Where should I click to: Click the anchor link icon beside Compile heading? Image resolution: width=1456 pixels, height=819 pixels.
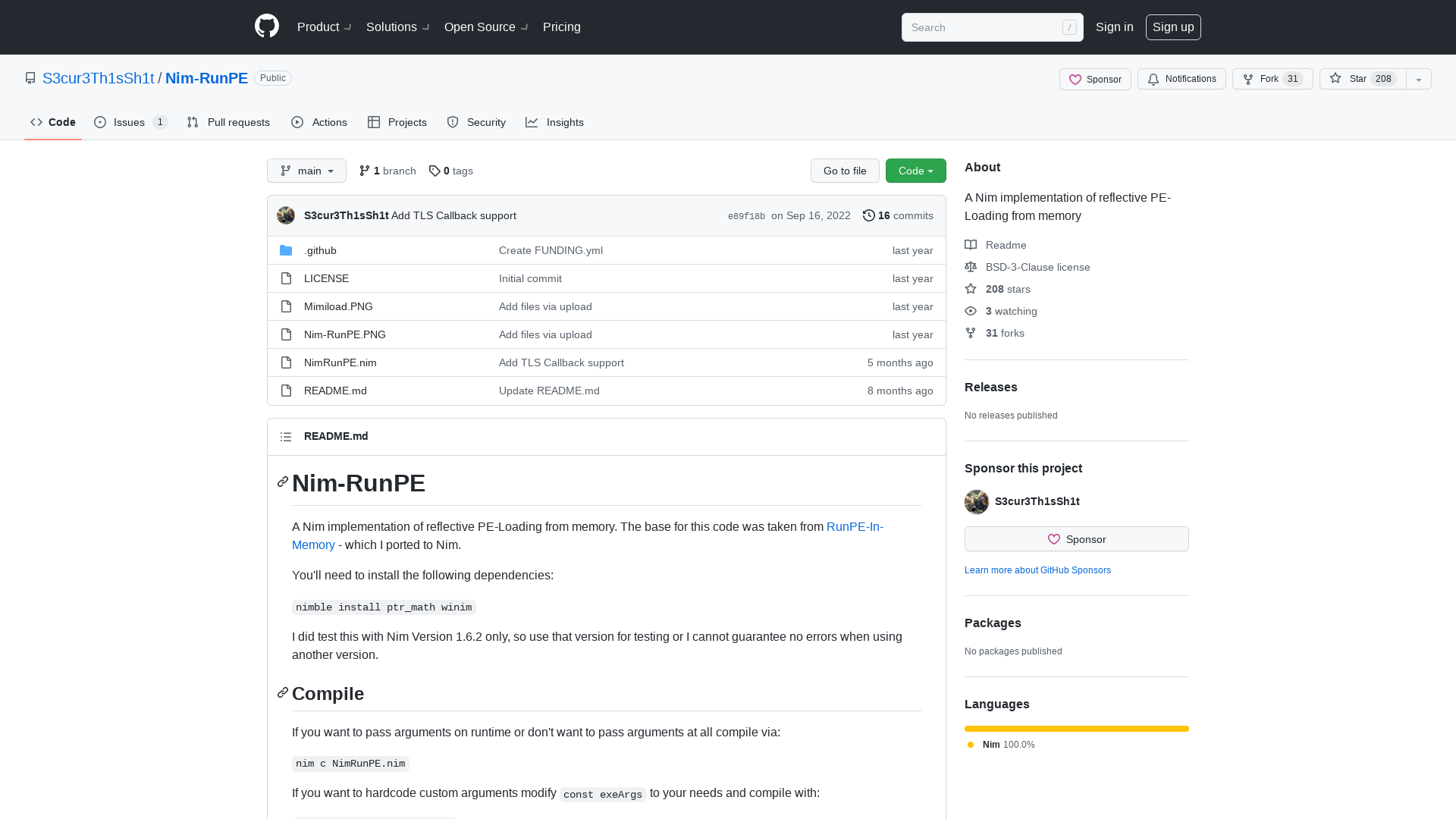coord(283,692)
